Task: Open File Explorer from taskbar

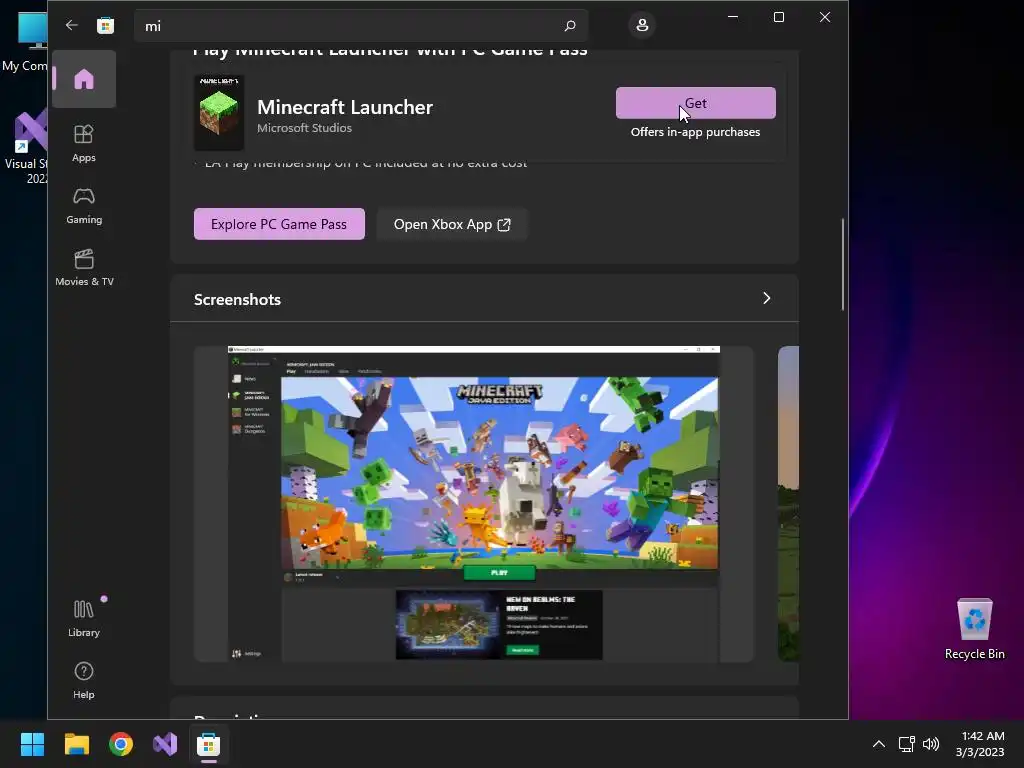Action: coord(76,744)
